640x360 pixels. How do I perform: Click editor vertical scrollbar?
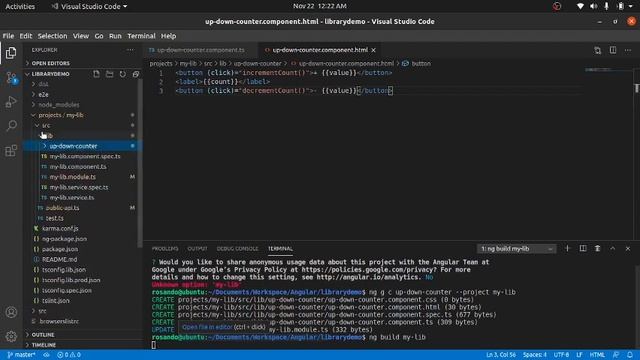(637, 154)
